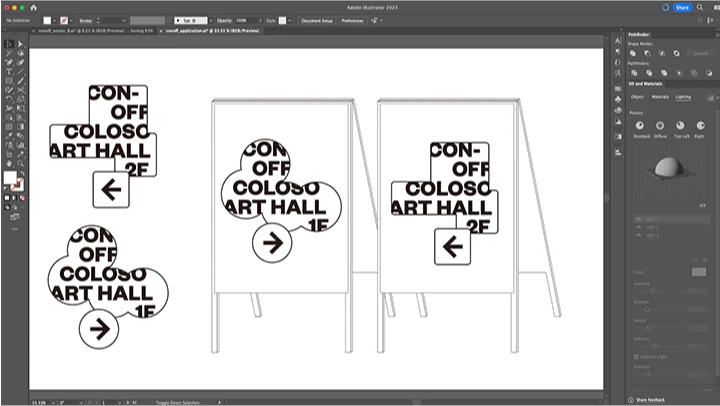Toggle visibility of Light 2
Viewport: 720px width, 406px height.
pos(638,226)
